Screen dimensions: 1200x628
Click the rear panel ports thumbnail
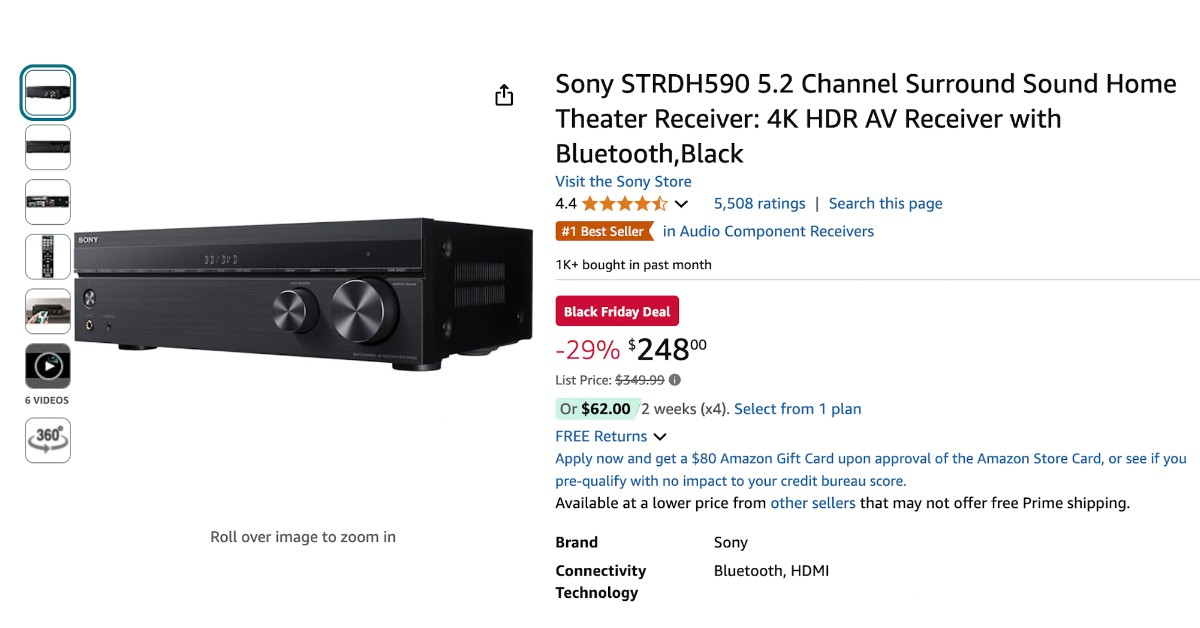tap(47, 201)
